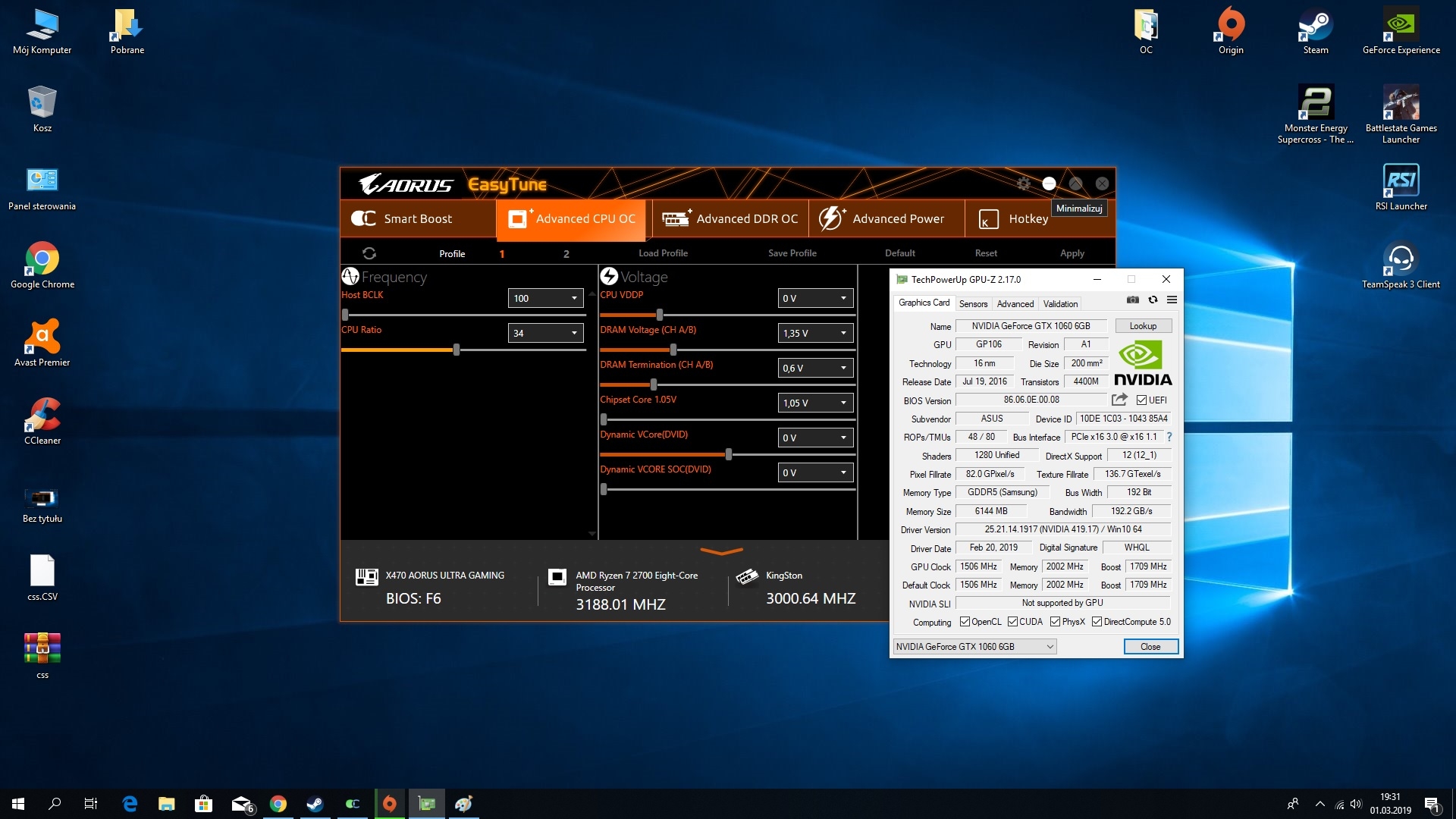The image size is (1456, 819).
Task: Toggle the CUDA checkbox
Action: pos(1012,622)
